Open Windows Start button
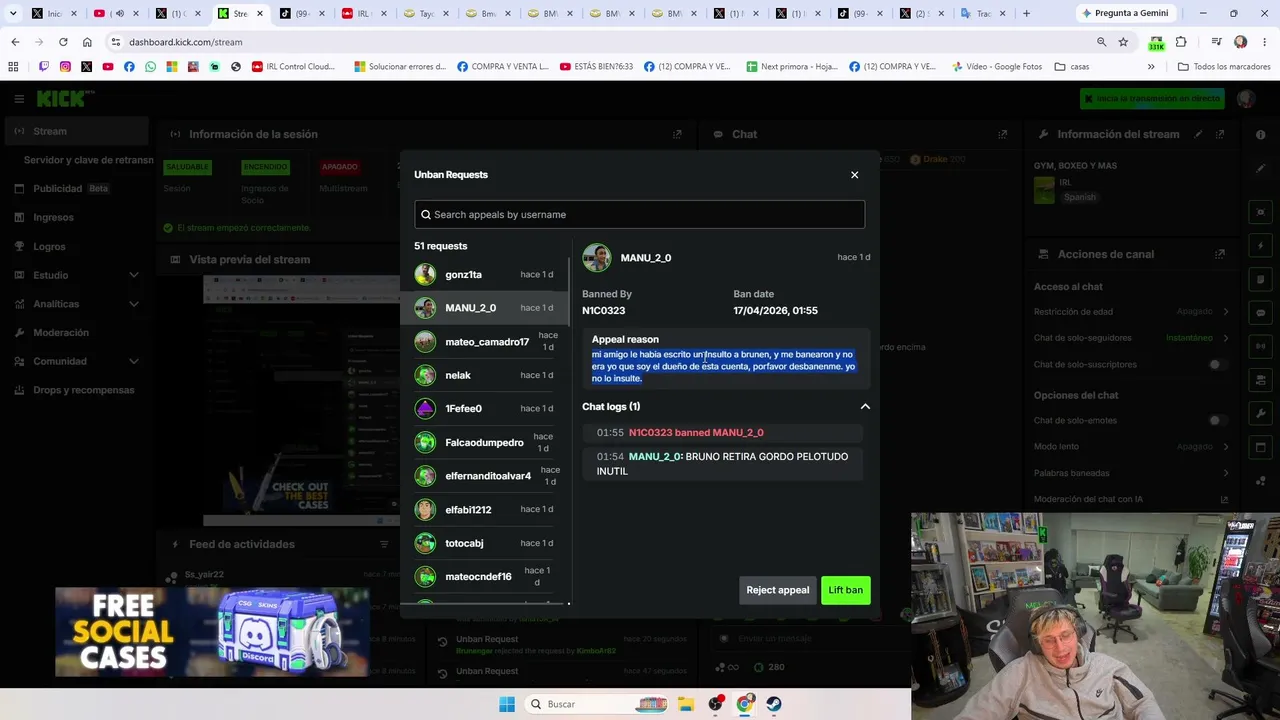Image resolution: width=1280 pixels, height=720 pixels. point(507,704)
